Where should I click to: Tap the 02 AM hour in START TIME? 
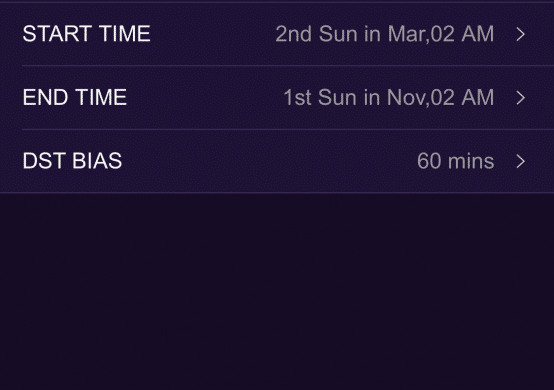462,34
